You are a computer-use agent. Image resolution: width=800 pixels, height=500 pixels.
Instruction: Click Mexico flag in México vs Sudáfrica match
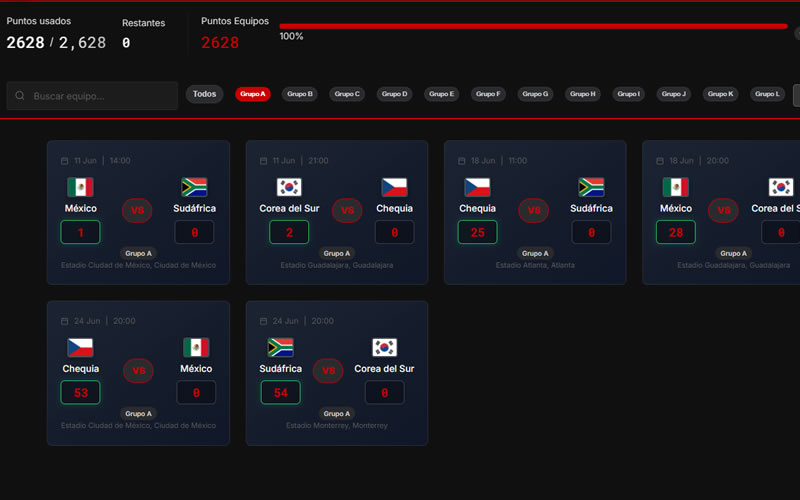80,187
